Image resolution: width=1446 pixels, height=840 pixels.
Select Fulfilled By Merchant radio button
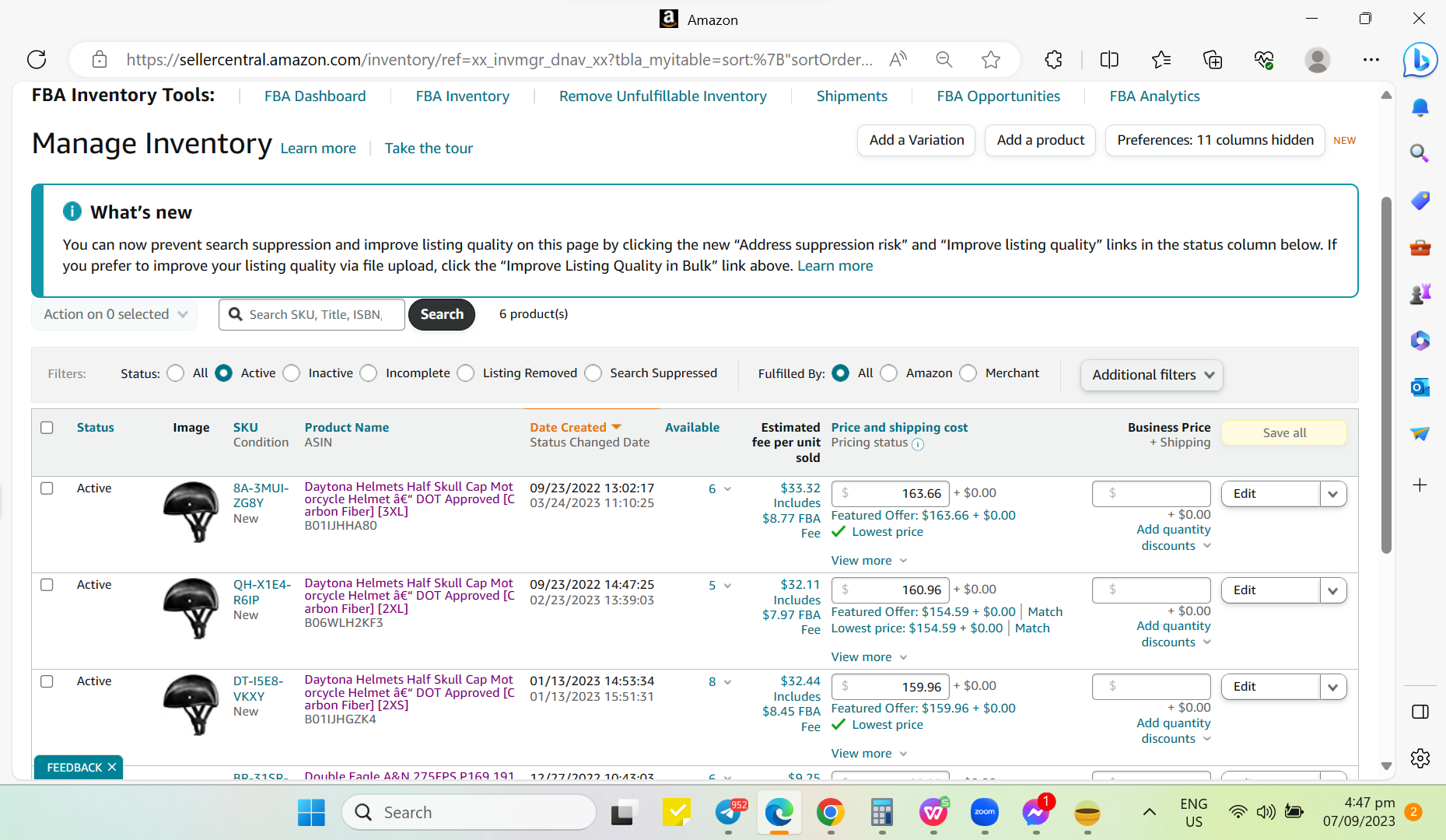click(968, 373)
